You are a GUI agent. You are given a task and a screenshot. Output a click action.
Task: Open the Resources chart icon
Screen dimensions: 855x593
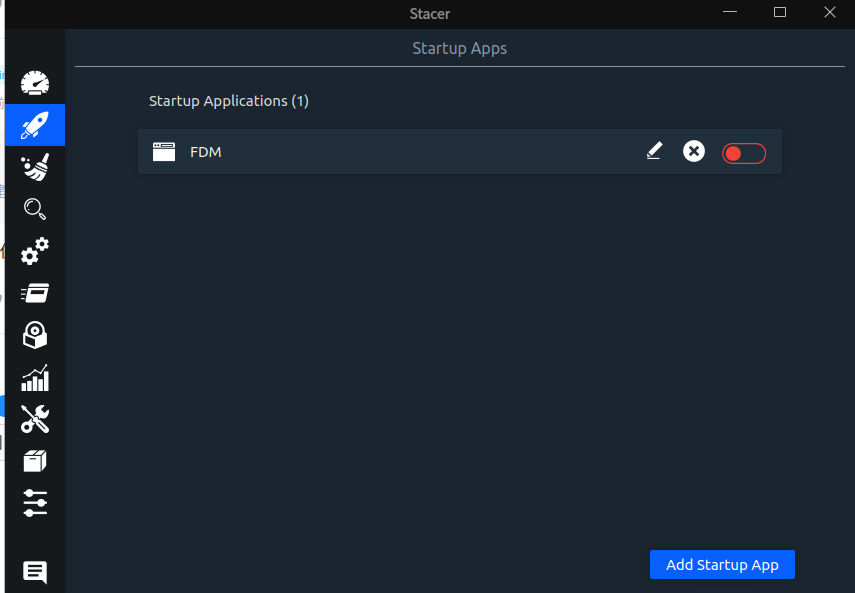[x=35, y=377]
